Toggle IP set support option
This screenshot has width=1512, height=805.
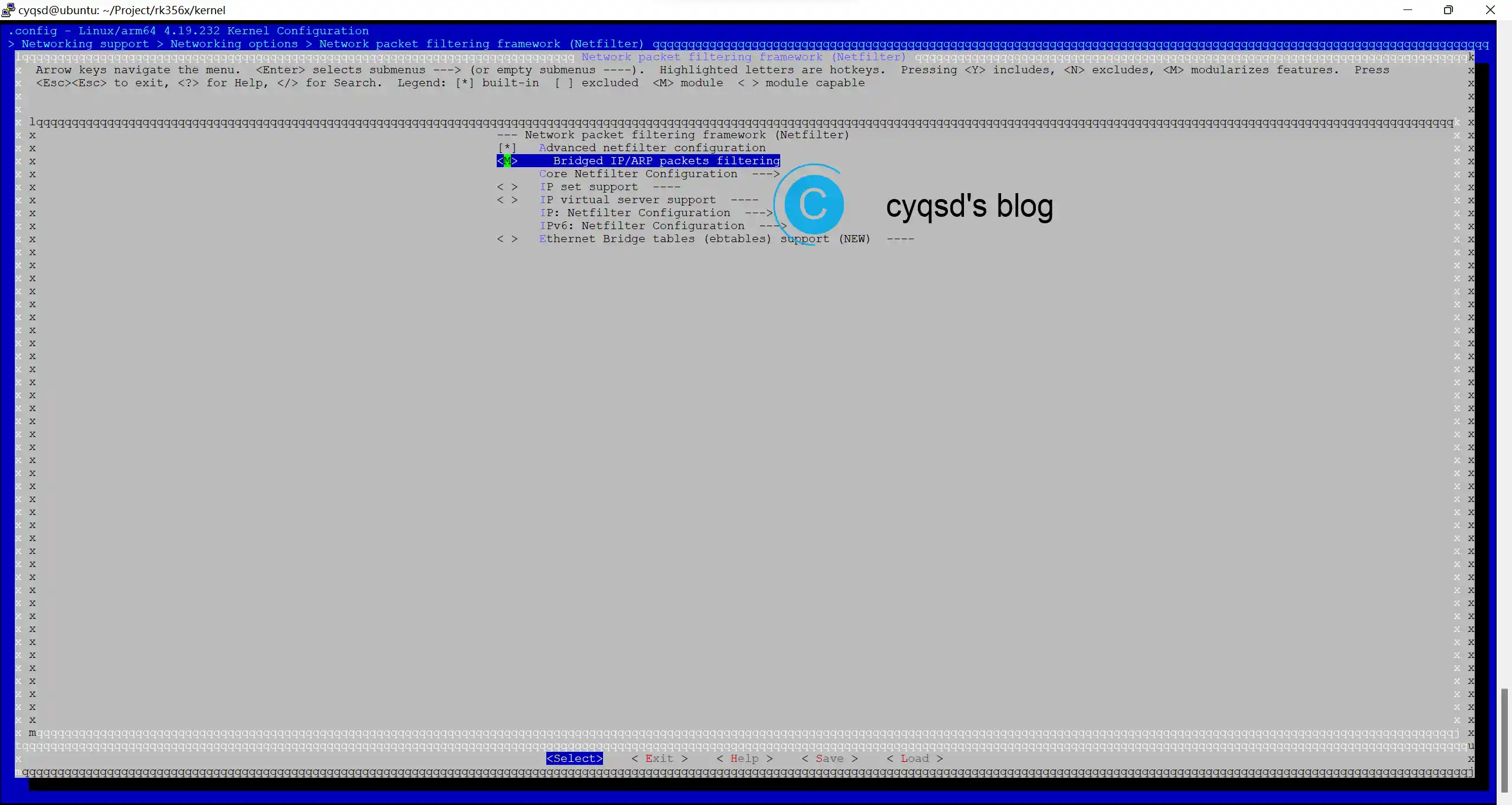(x=507, y=187)
